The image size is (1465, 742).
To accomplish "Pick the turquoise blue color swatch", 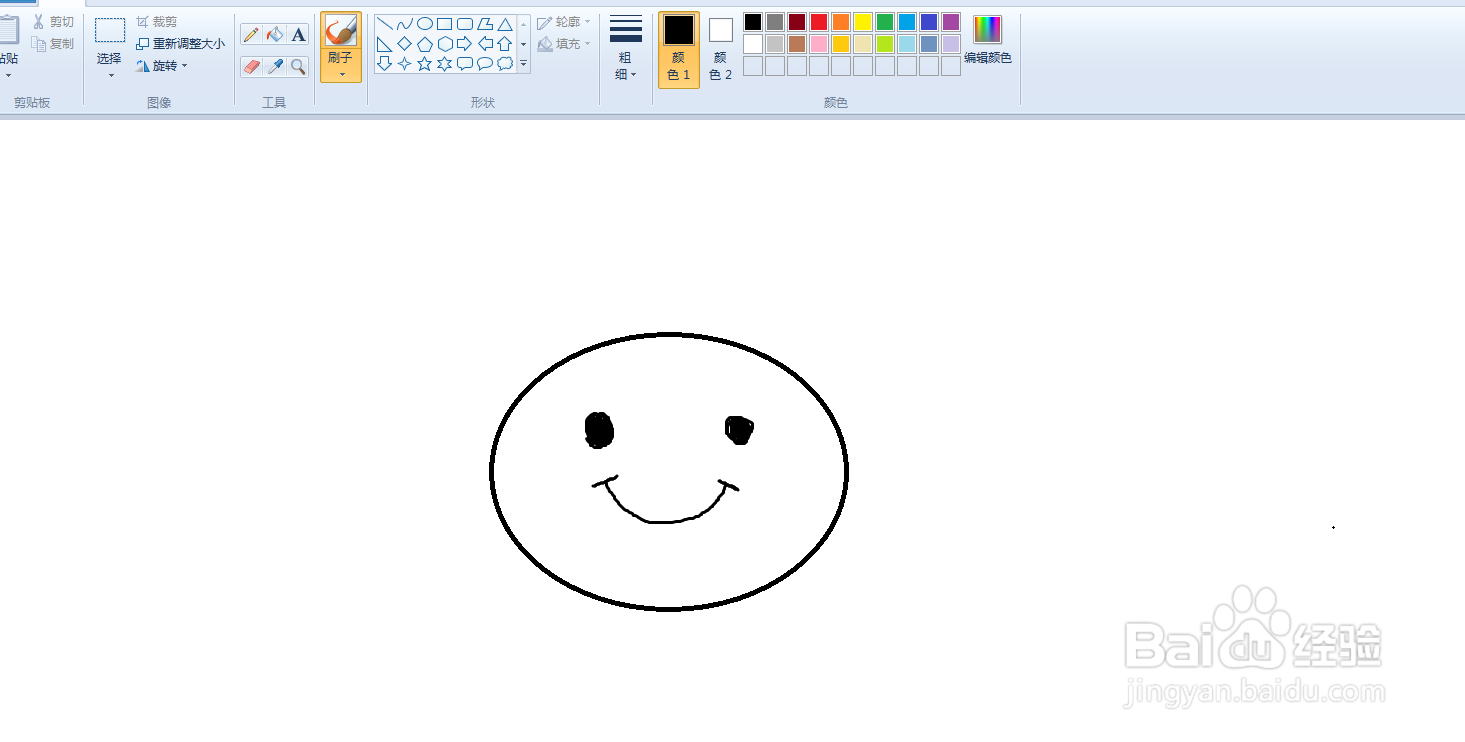I will click(x=907, y=22).
